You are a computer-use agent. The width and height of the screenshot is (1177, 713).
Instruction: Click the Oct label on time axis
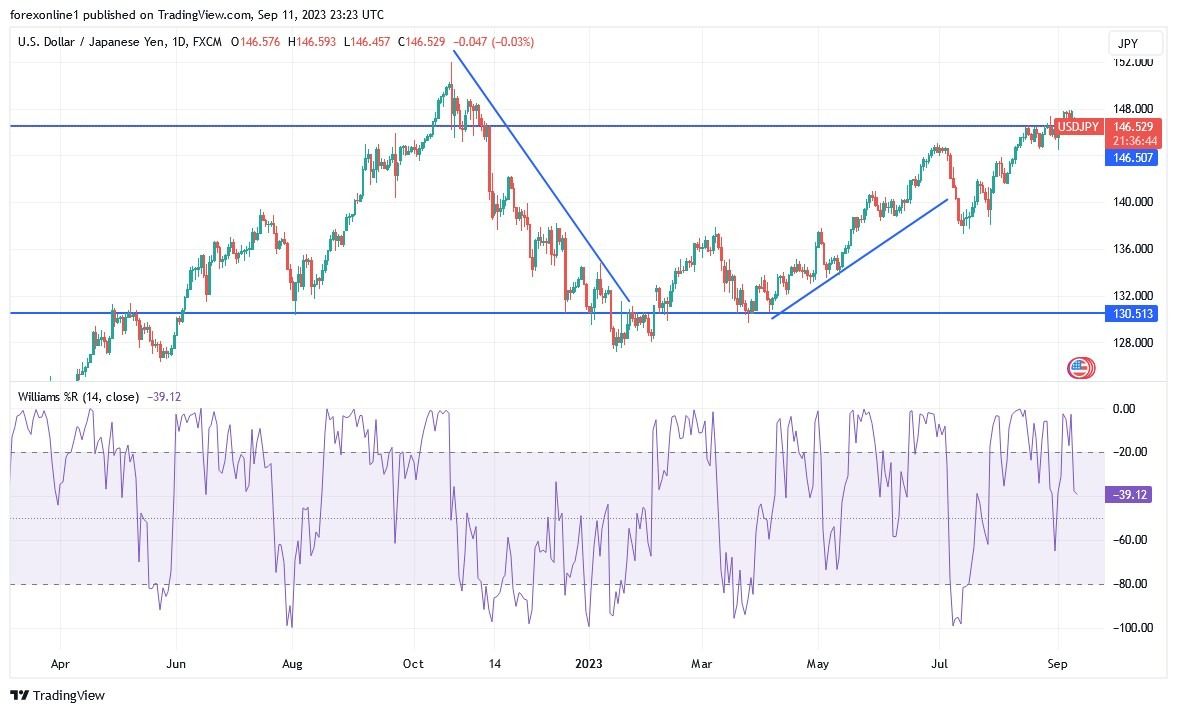(x=413, y=664)
